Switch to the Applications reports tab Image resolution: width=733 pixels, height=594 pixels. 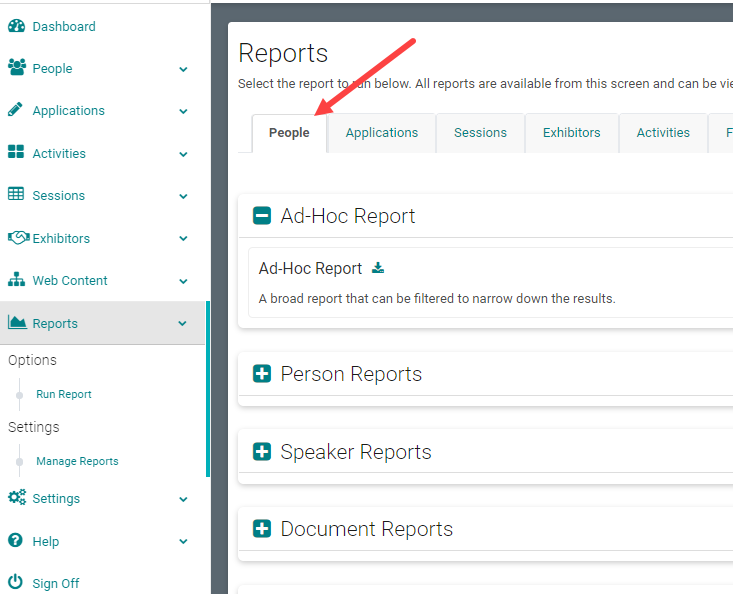(381, 133)
